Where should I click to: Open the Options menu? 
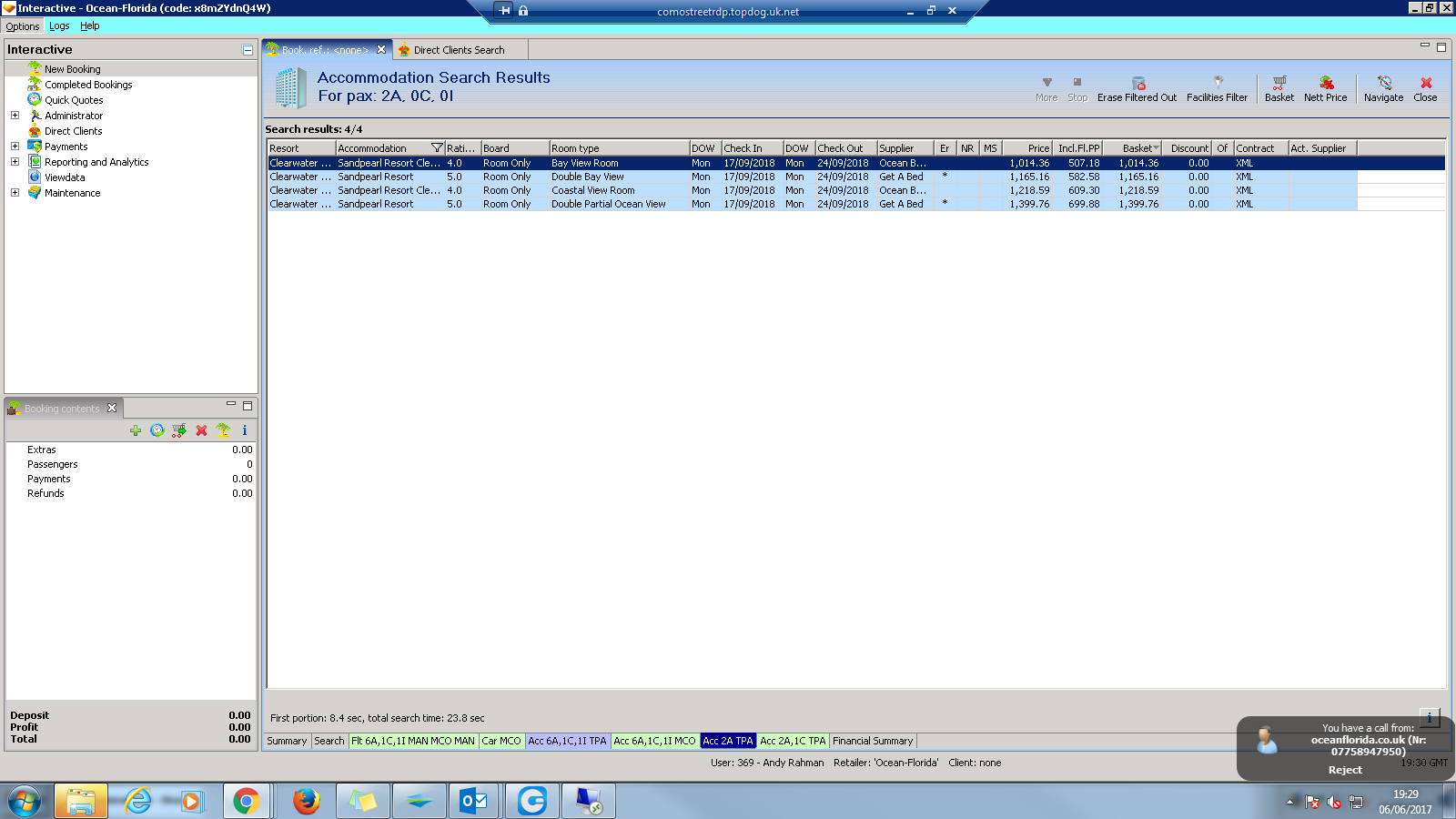[x=23, y=26]
